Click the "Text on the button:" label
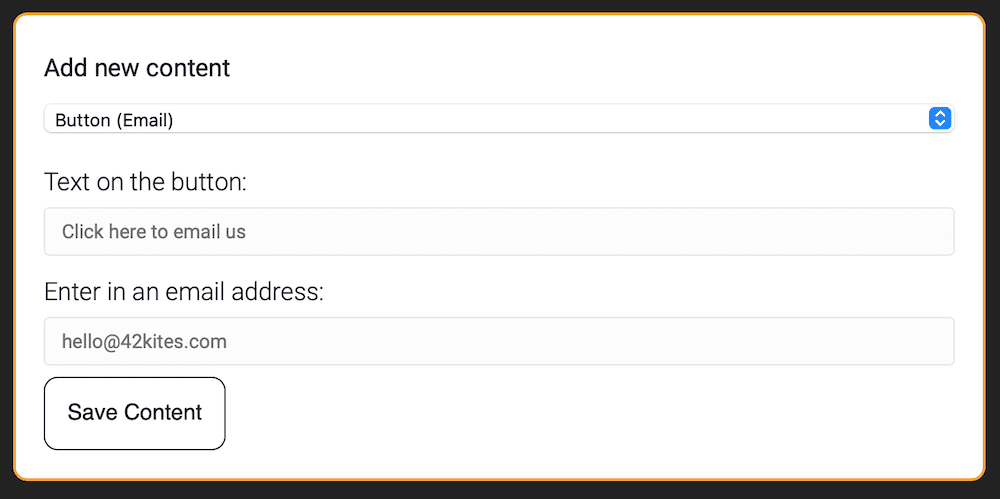1000x499 pixels. pos(145,182)
